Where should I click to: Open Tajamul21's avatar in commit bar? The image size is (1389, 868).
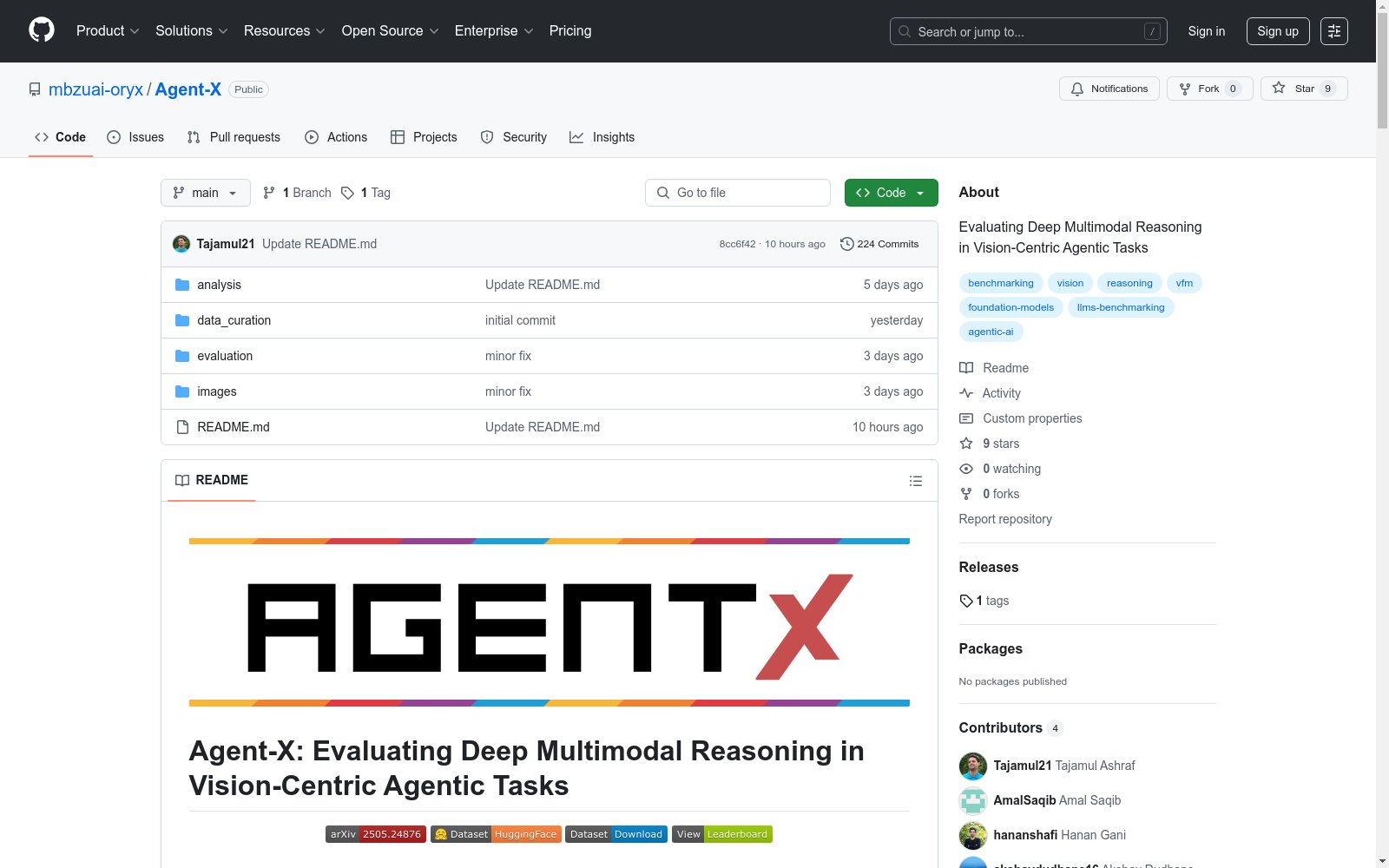tap(181, 244)
